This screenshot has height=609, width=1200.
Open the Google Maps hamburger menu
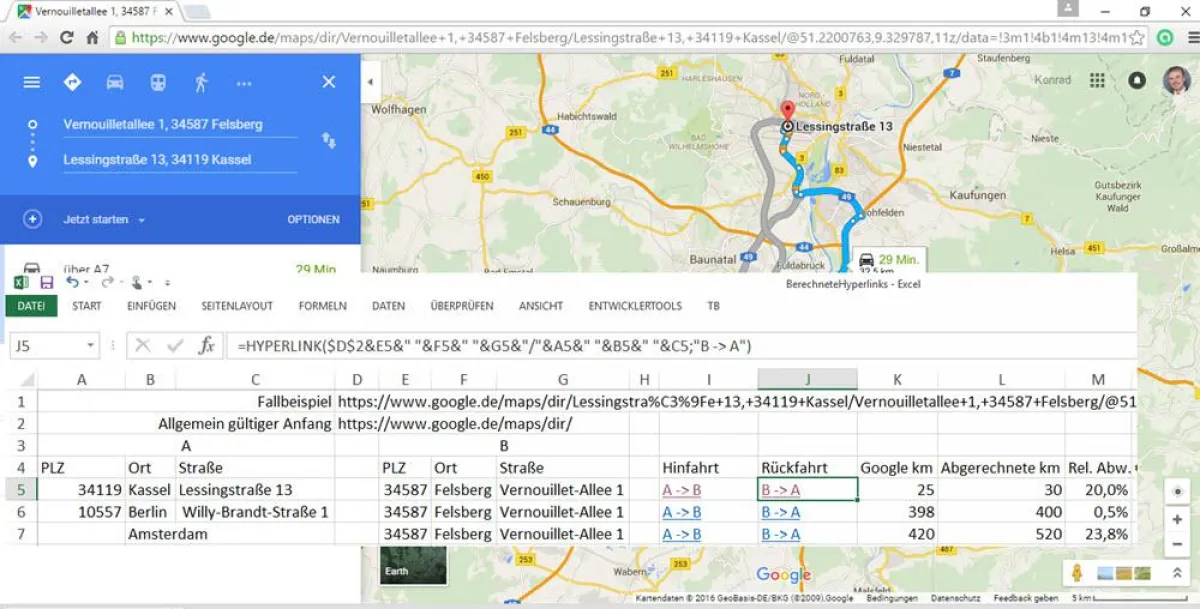pos(31,82)
